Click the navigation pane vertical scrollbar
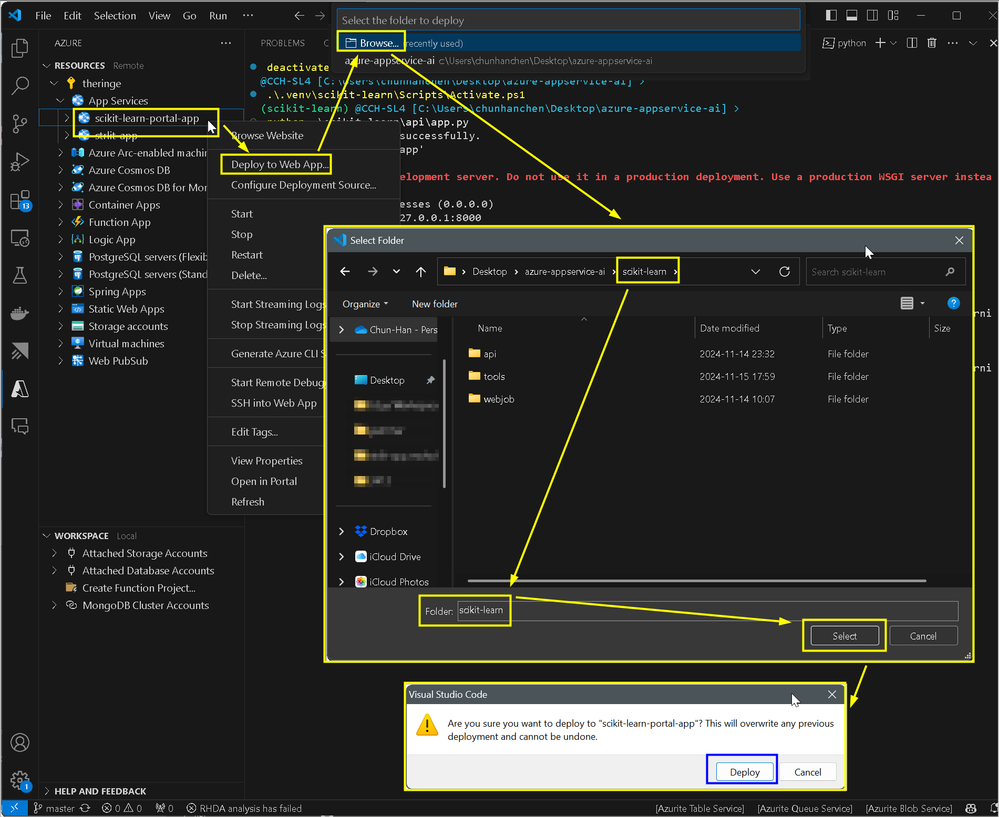 click(x=443, y=423)
